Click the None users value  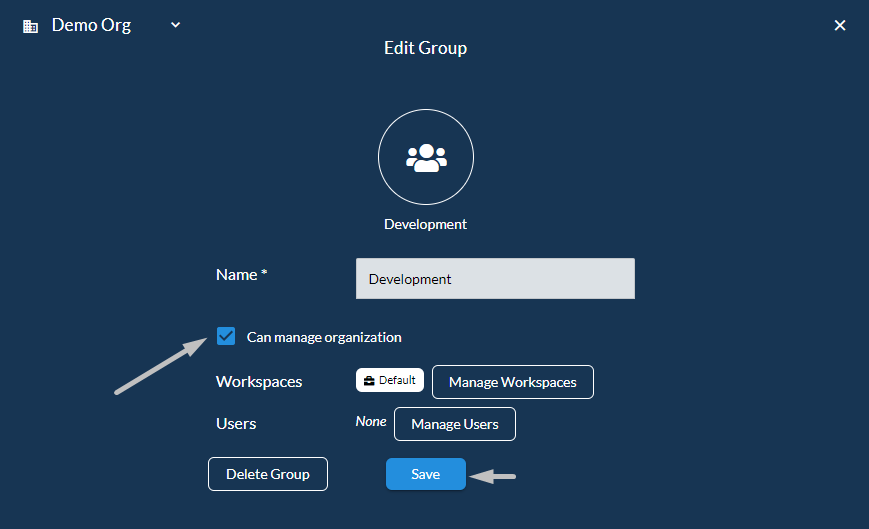(x=371, y=422)
